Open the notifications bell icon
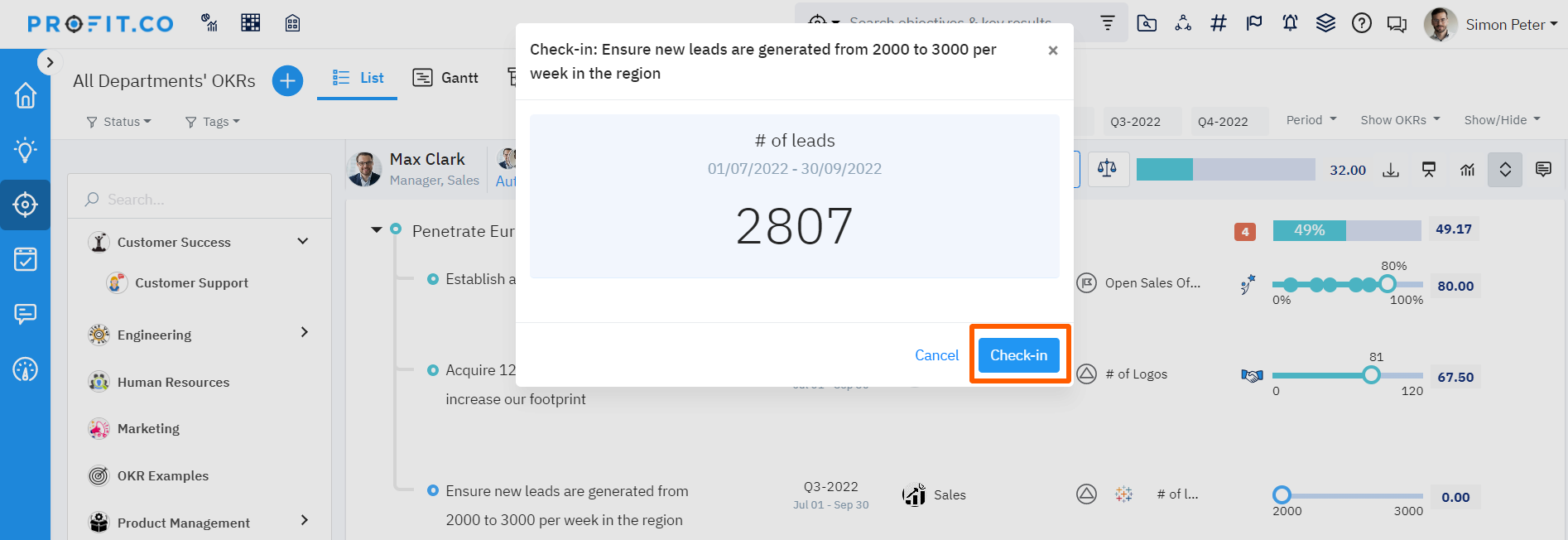 point(1290,23)
